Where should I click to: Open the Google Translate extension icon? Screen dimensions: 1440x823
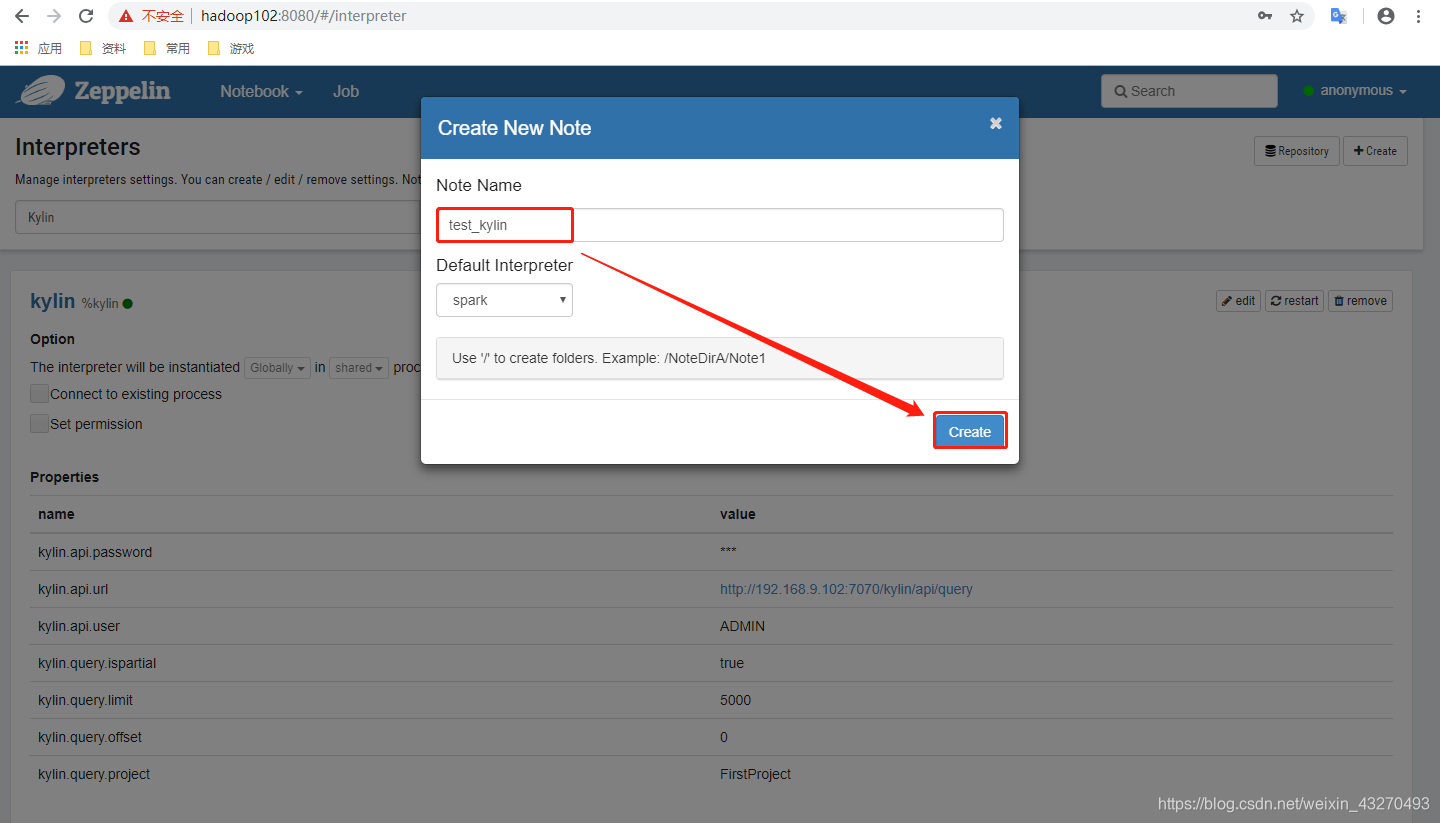click(x=1338, y=16)
